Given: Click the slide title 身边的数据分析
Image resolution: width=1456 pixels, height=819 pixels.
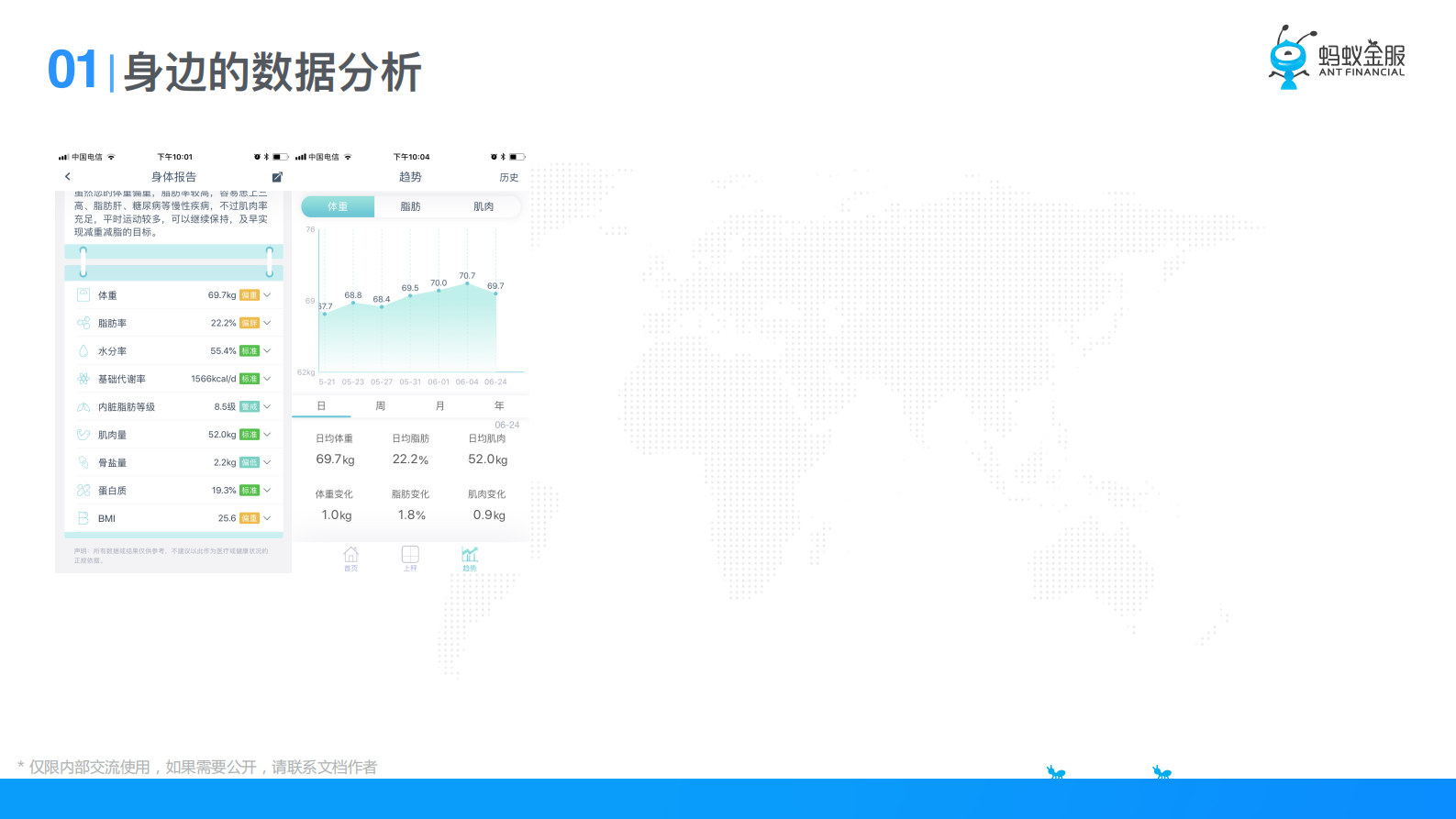Looking at the screenshot, I should [272, 72].
